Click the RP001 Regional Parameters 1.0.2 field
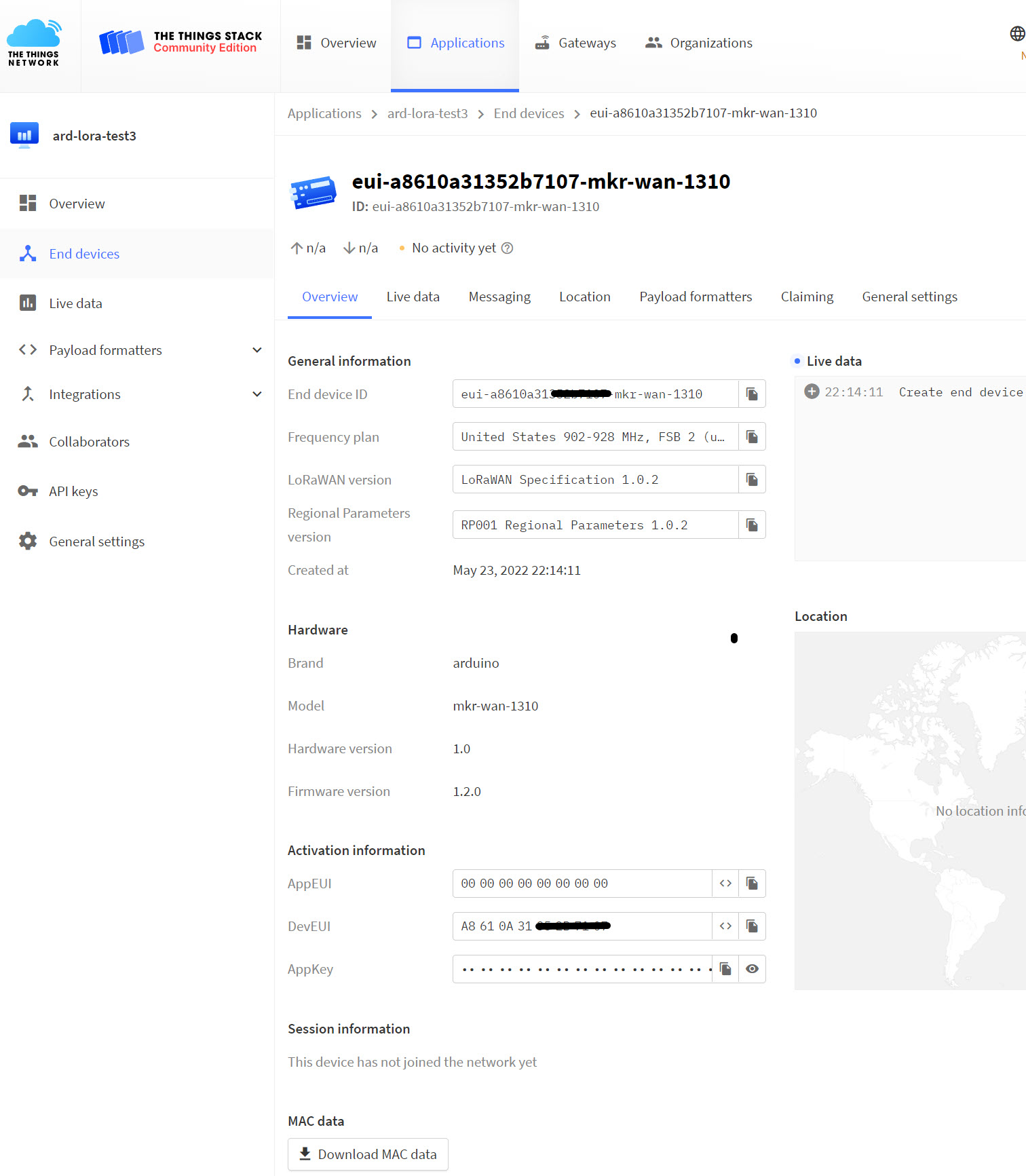The width and height of the screenshot is (1026, 1176). coord(596,525)
